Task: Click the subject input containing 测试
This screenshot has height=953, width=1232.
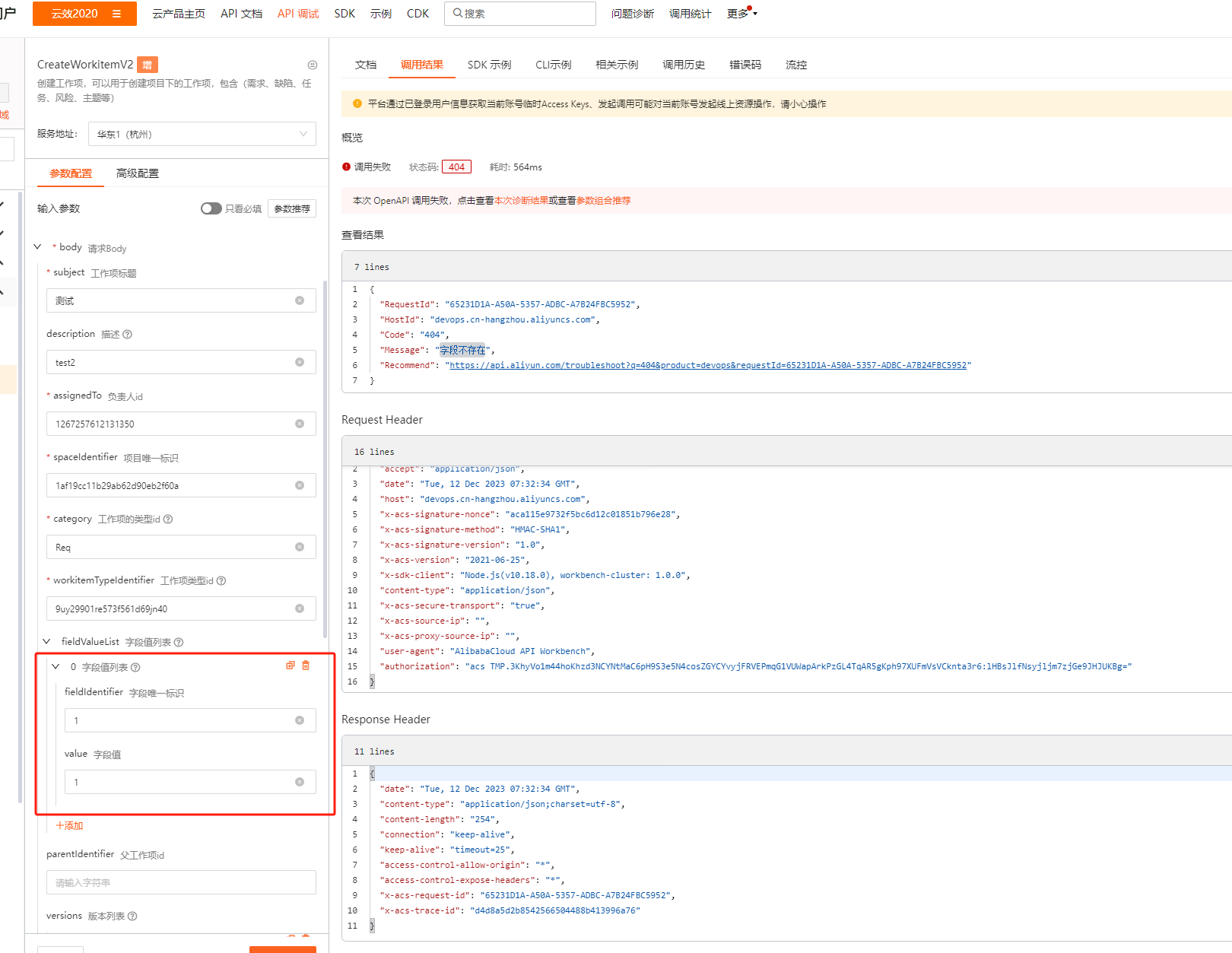Action: coord(181,300)
